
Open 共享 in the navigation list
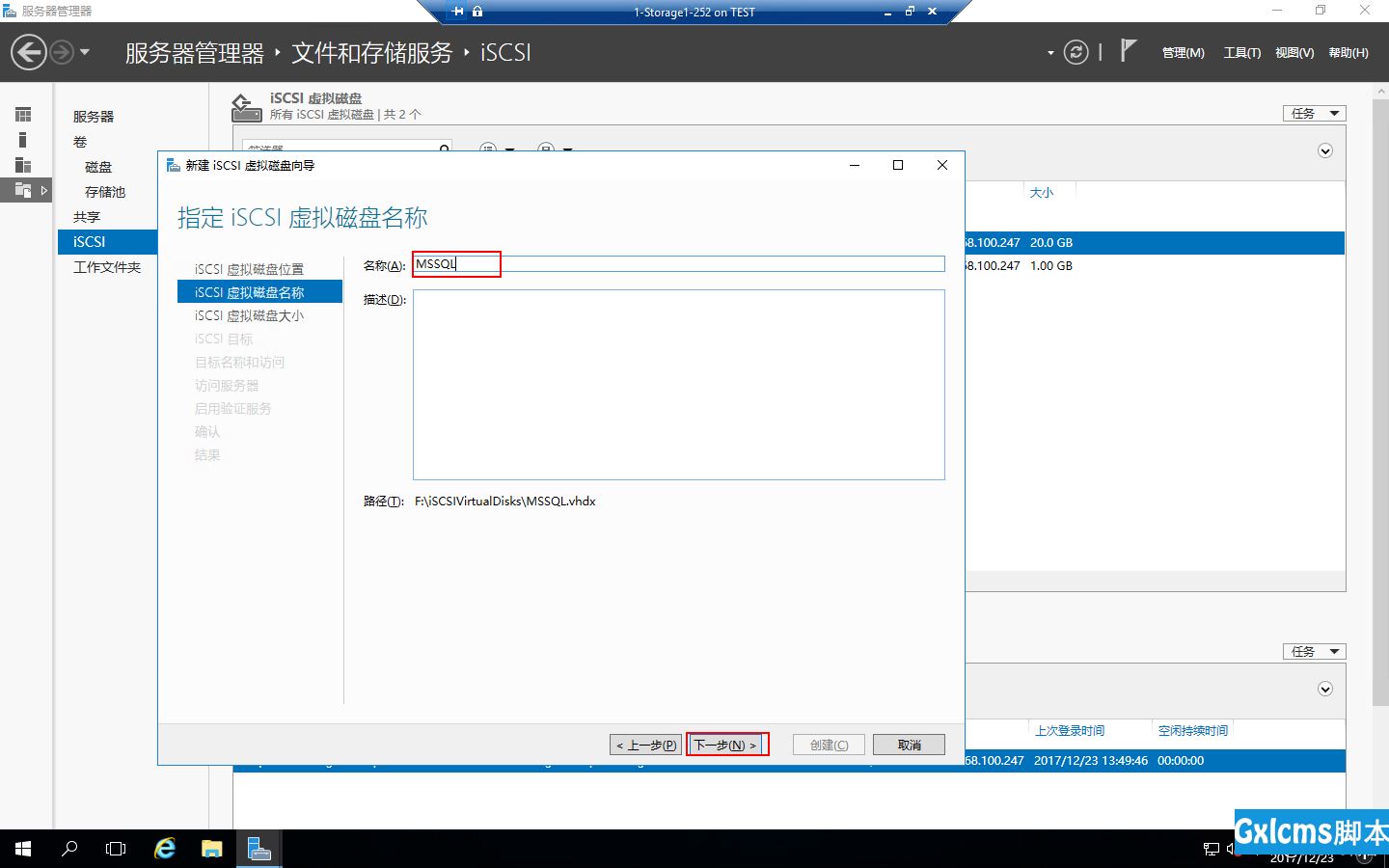click(87, 217)
